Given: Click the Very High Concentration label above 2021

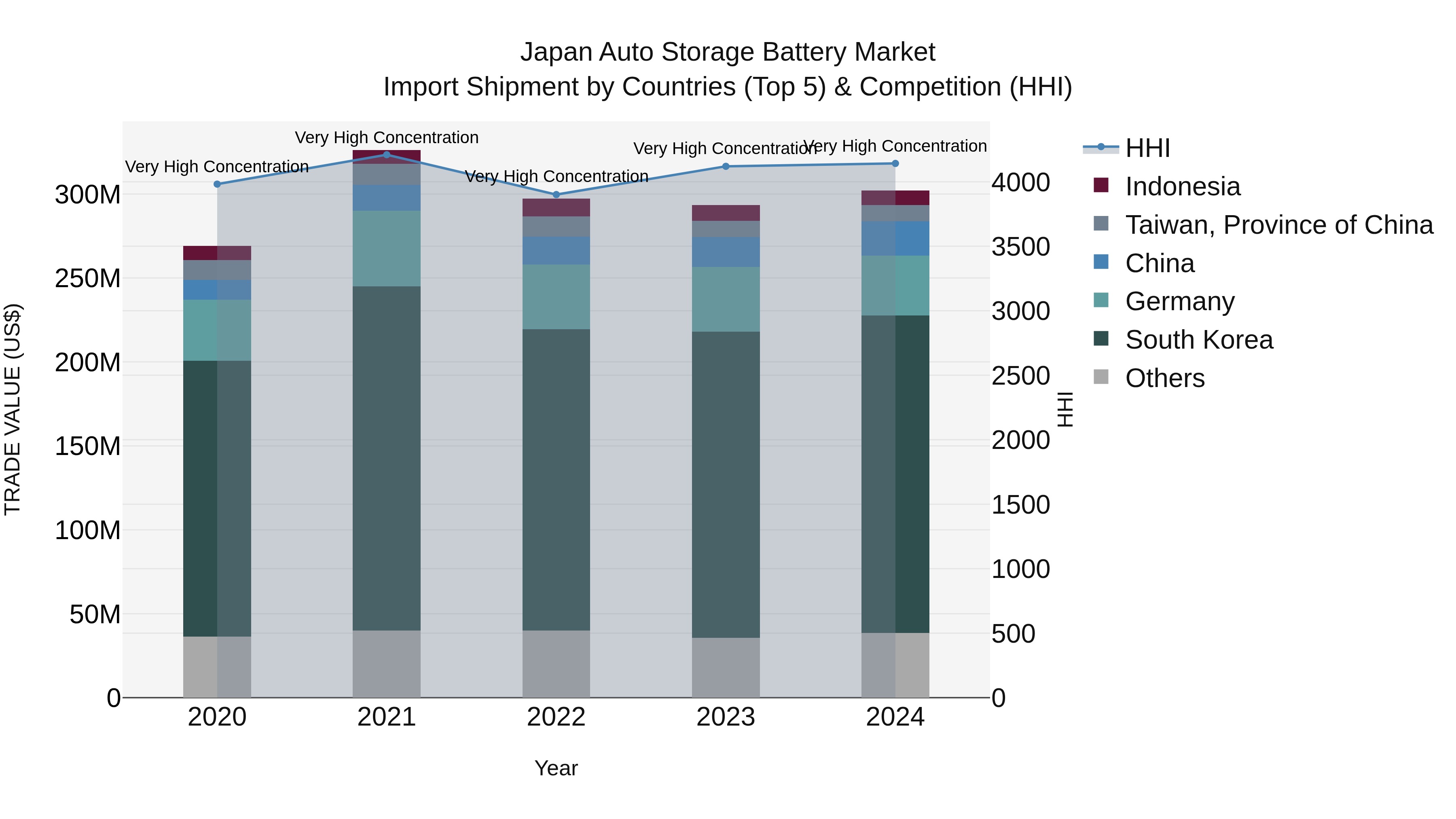Looking at the screenshot, I should point(387,138).
